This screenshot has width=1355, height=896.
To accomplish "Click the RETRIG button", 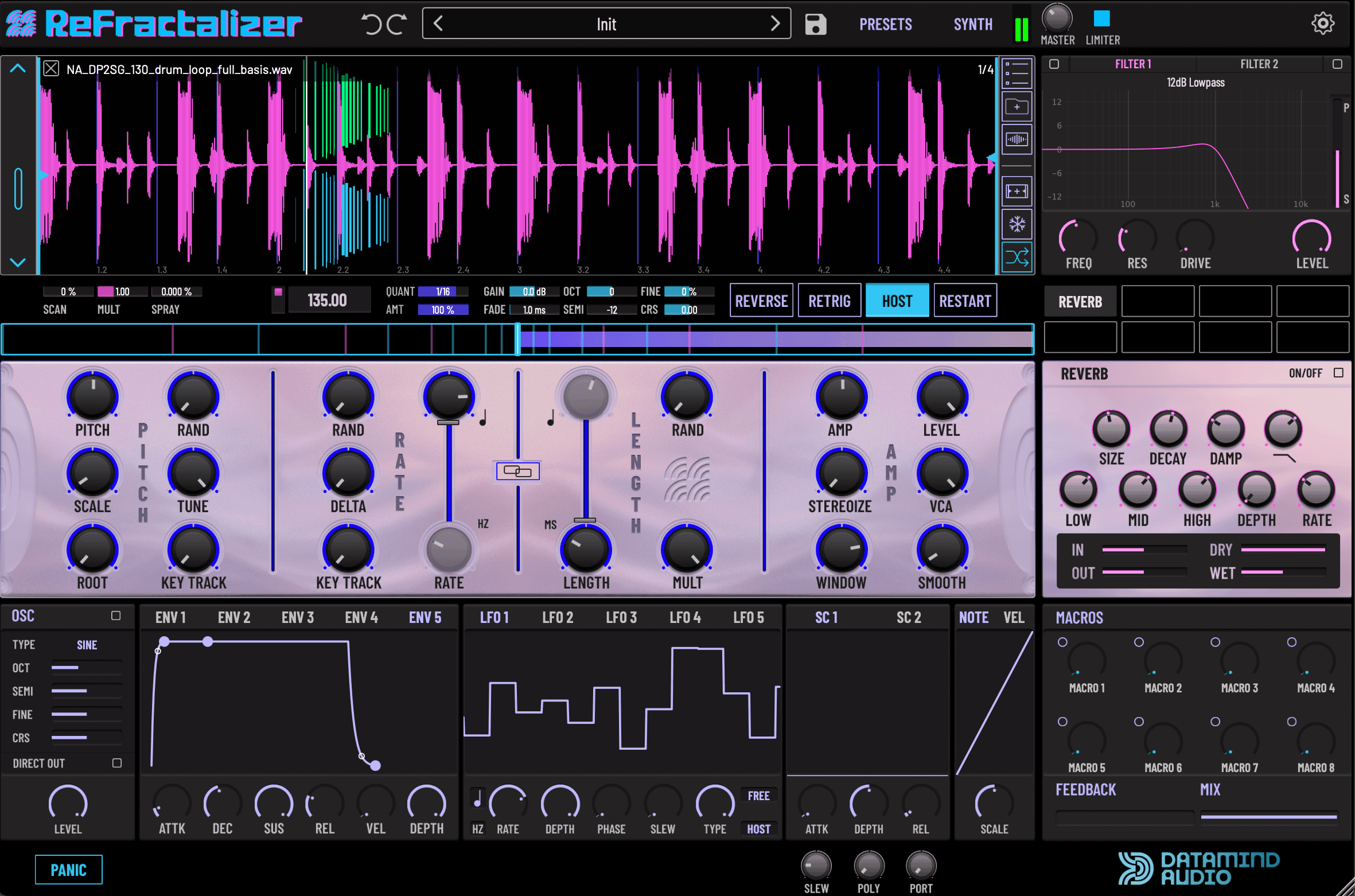I will click(x=830, y=301).
